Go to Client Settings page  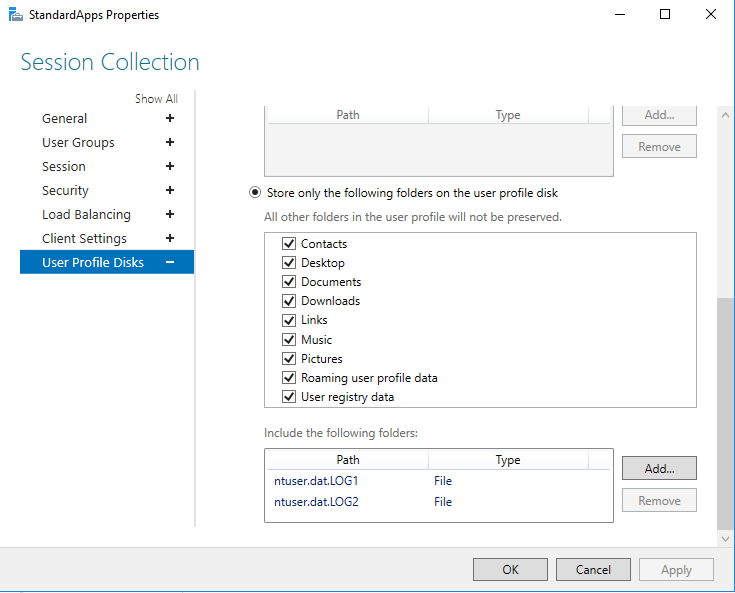click(x=84, y=238)
